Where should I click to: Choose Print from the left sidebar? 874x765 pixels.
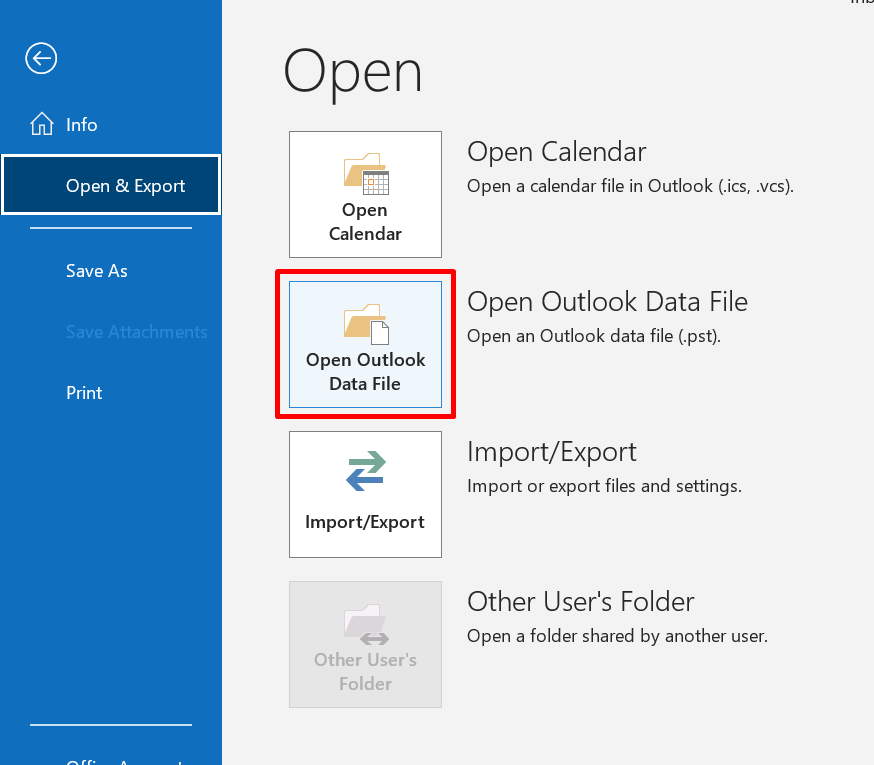pyautogui.click(x=84, y=393)
